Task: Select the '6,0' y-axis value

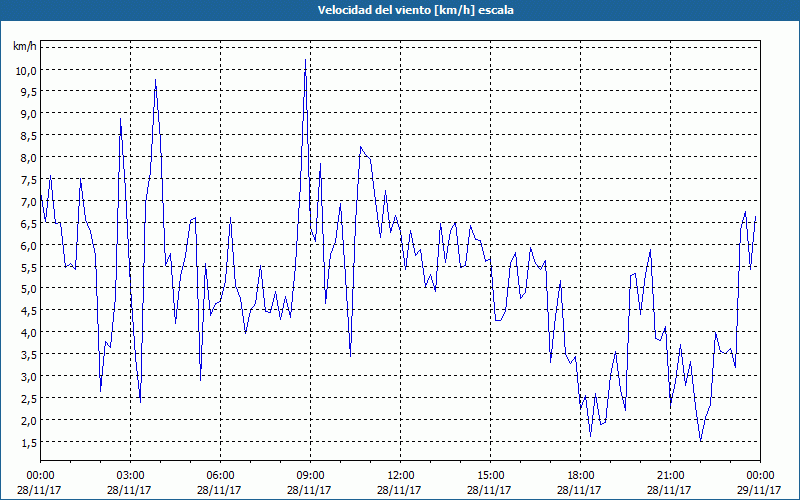Action: click(28, 245)
